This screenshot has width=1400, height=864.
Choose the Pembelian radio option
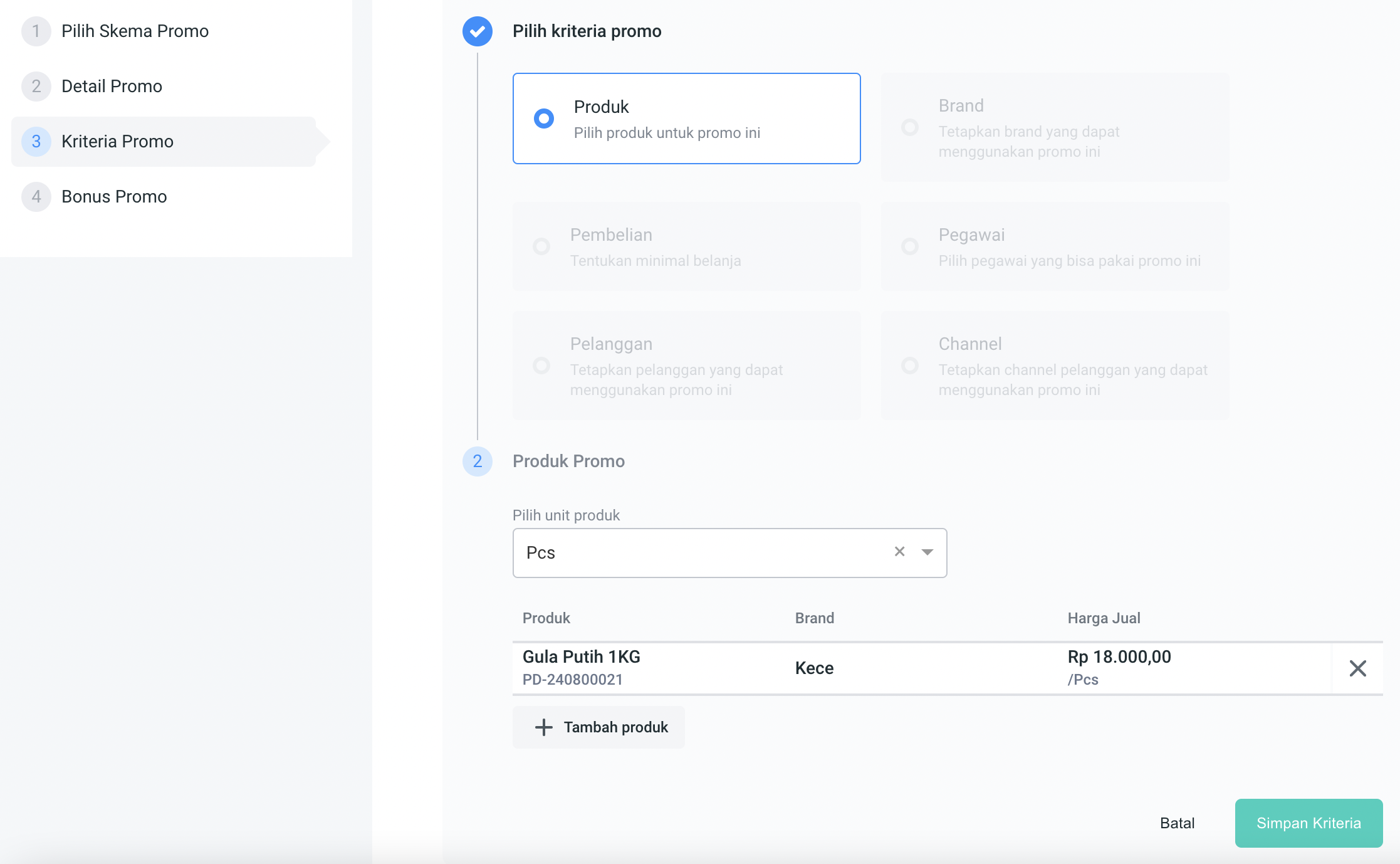(541, 246)
